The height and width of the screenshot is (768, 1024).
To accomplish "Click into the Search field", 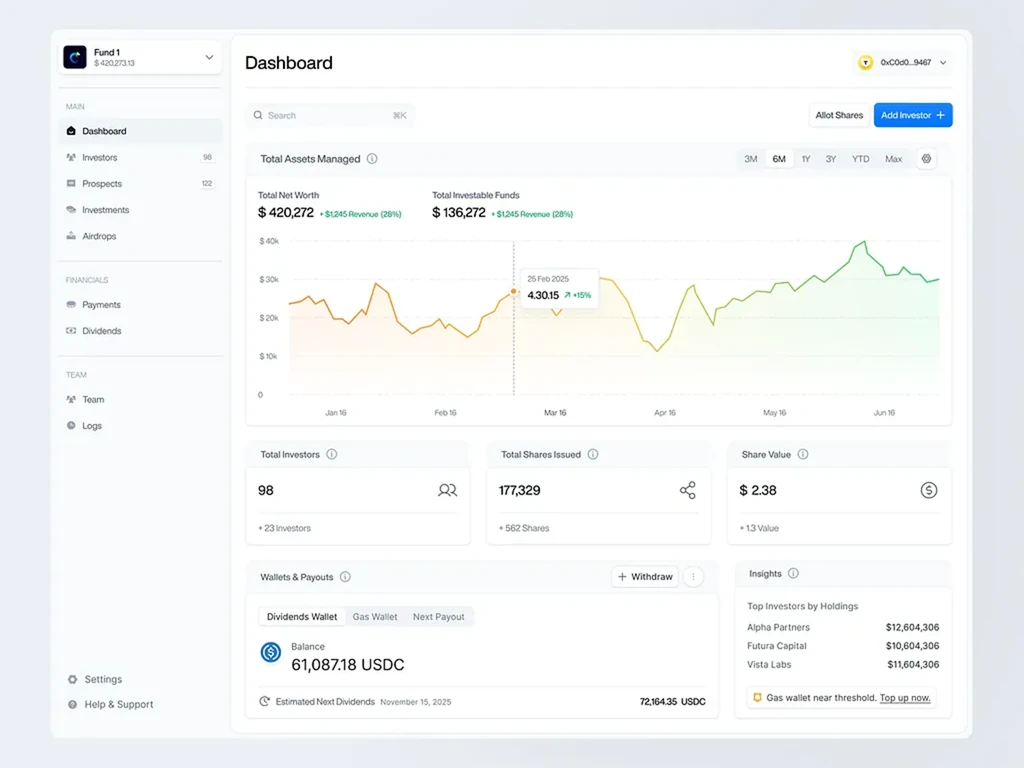I will (330, 116).
